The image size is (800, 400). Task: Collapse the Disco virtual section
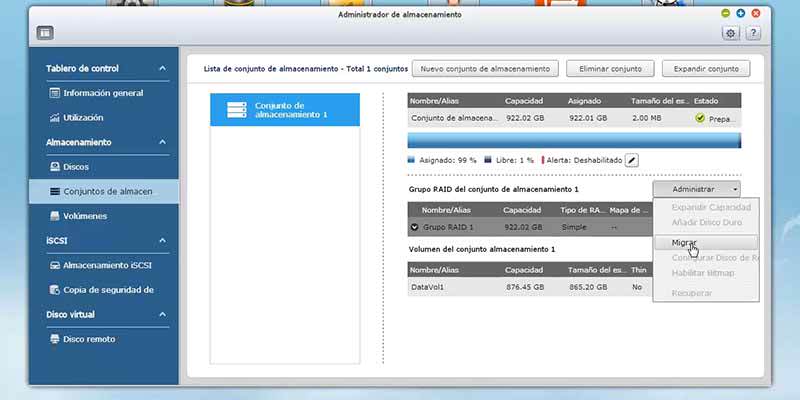click(162, 314)
